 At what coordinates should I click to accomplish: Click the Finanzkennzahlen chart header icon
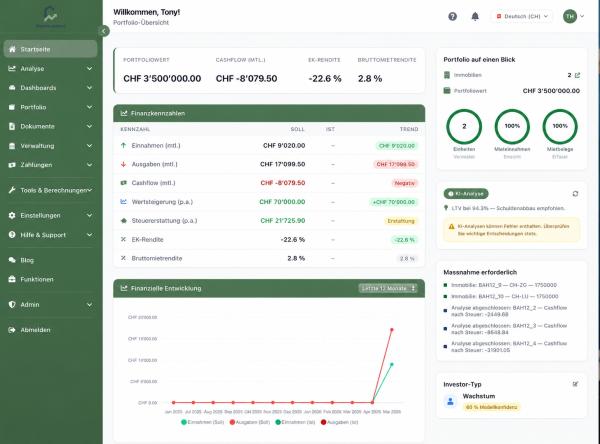click(124, 113)
